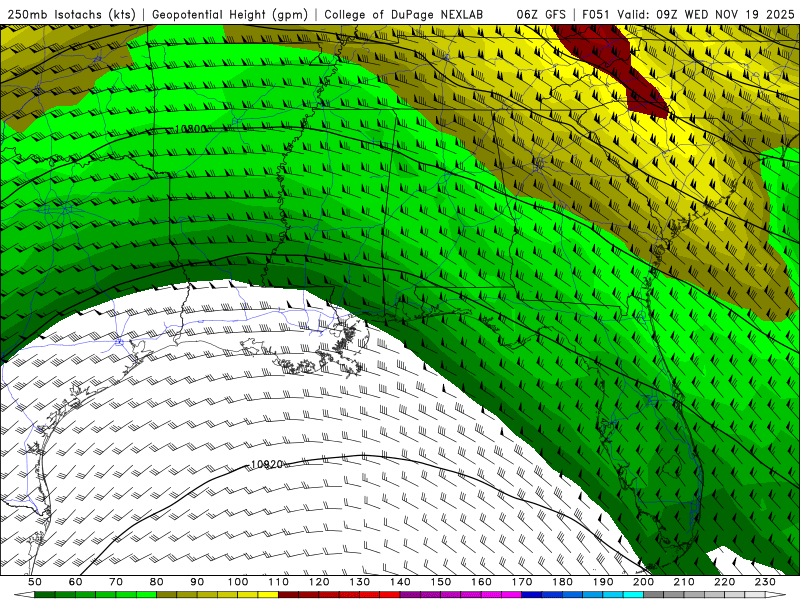Click the 150 value on the color scale
The height and width of the screenshot is (600, 800).
[x=440, y=582]
